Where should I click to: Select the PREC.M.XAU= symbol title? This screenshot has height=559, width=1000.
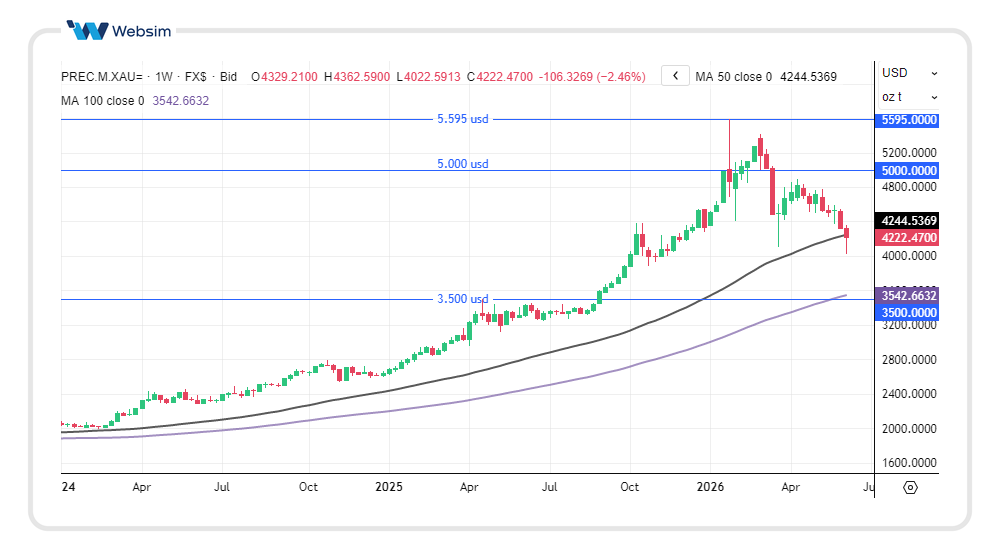click(101, 76)
